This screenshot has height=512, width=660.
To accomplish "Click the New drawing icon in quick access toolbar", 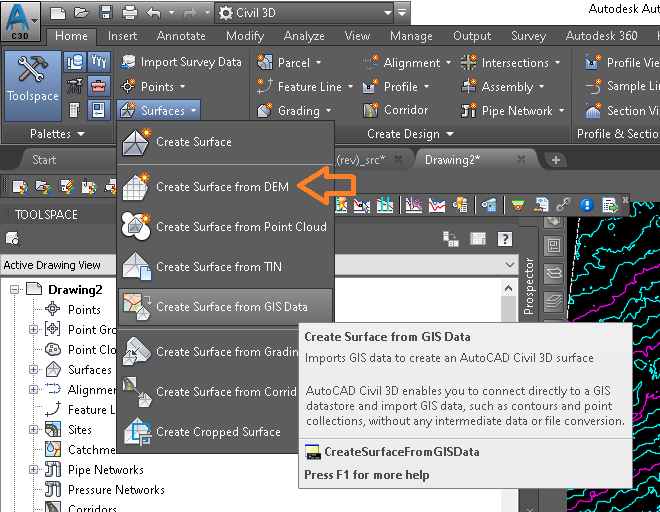I will click(x=58, y=13).
